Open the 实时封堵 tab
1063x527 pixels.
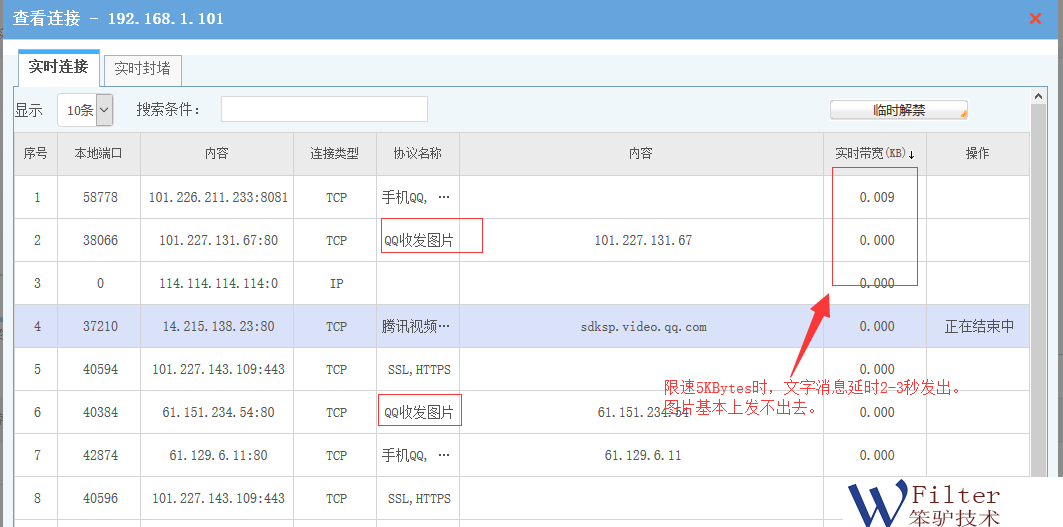click(142, 69)
